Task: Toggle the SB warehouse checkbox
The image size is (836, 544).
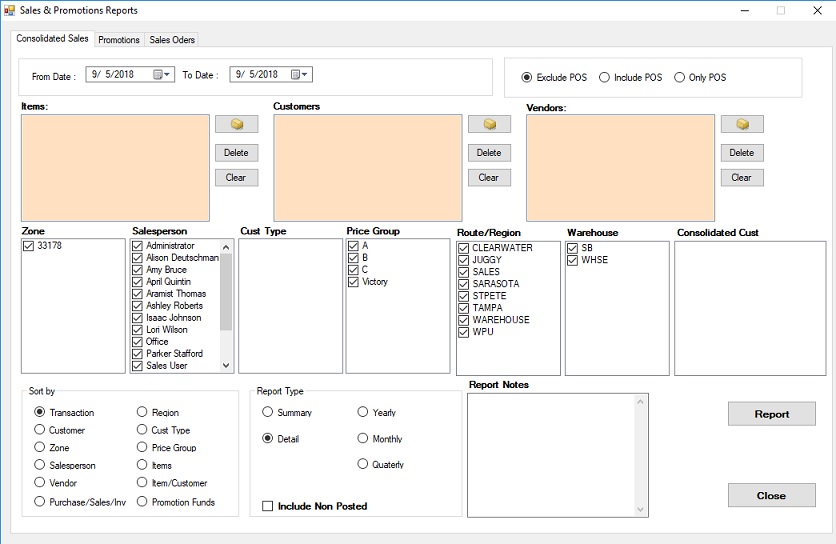Action: coord(573,248)
